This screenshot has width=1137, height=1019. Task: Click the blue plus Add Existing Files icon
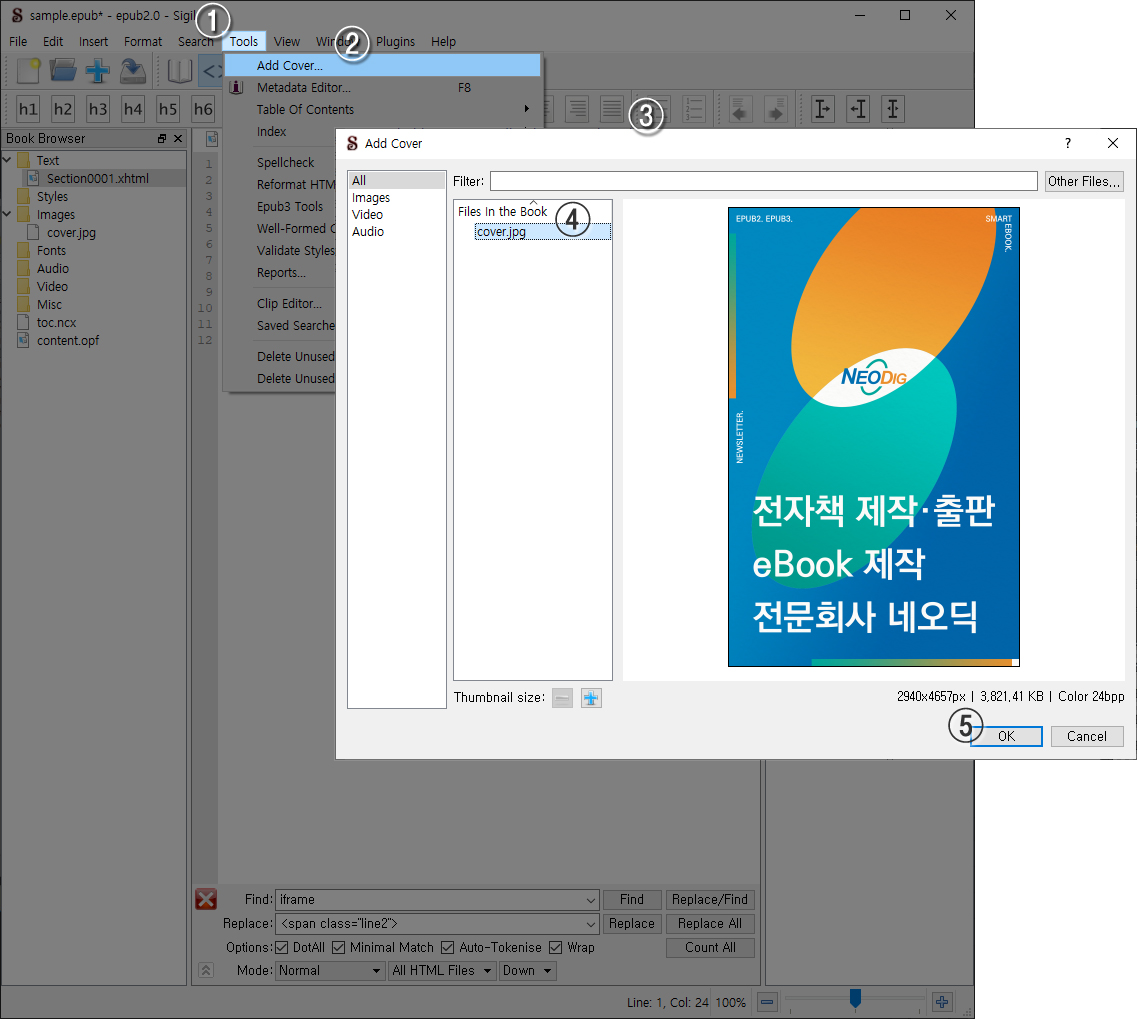click(x=97, y=71)
